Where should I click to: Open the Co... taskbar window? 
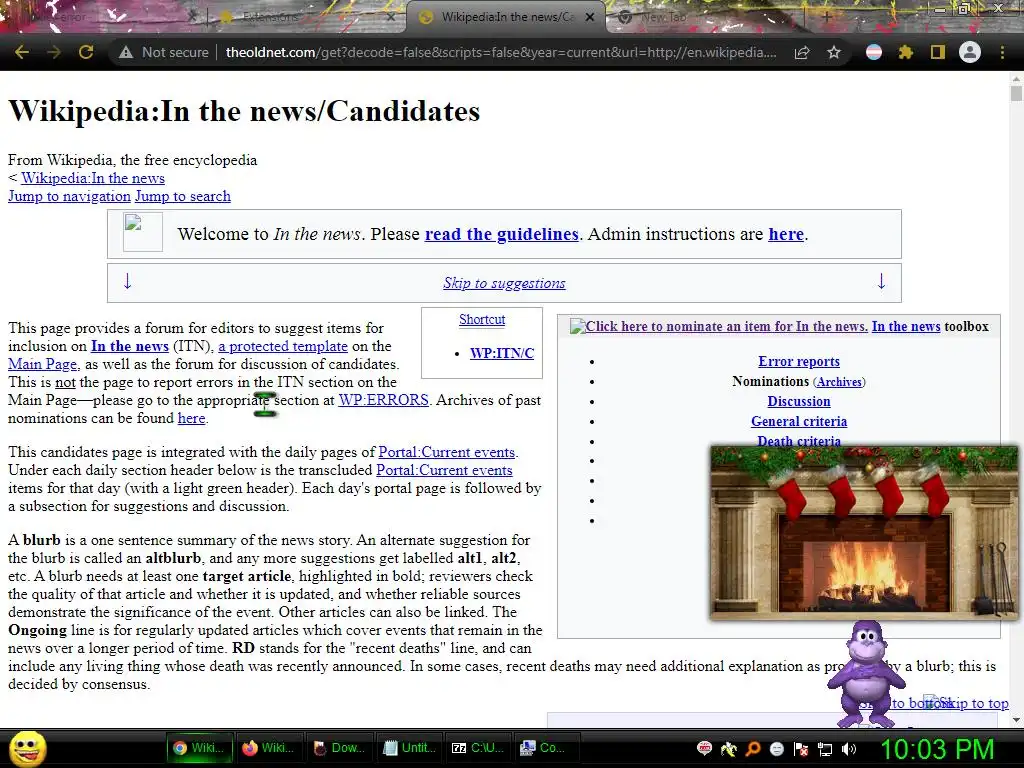click(x=548, y=748)
